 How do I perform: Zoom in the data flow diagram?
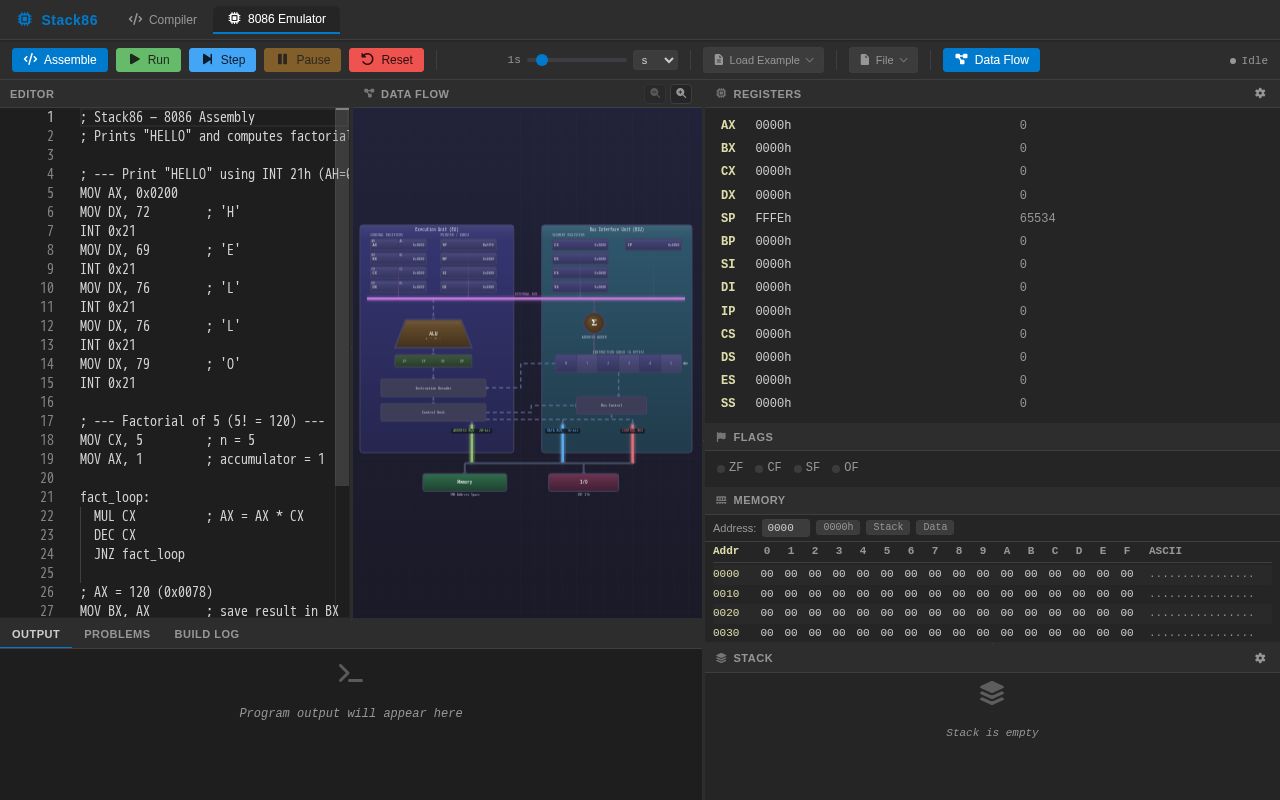click(x=681, y=93)
